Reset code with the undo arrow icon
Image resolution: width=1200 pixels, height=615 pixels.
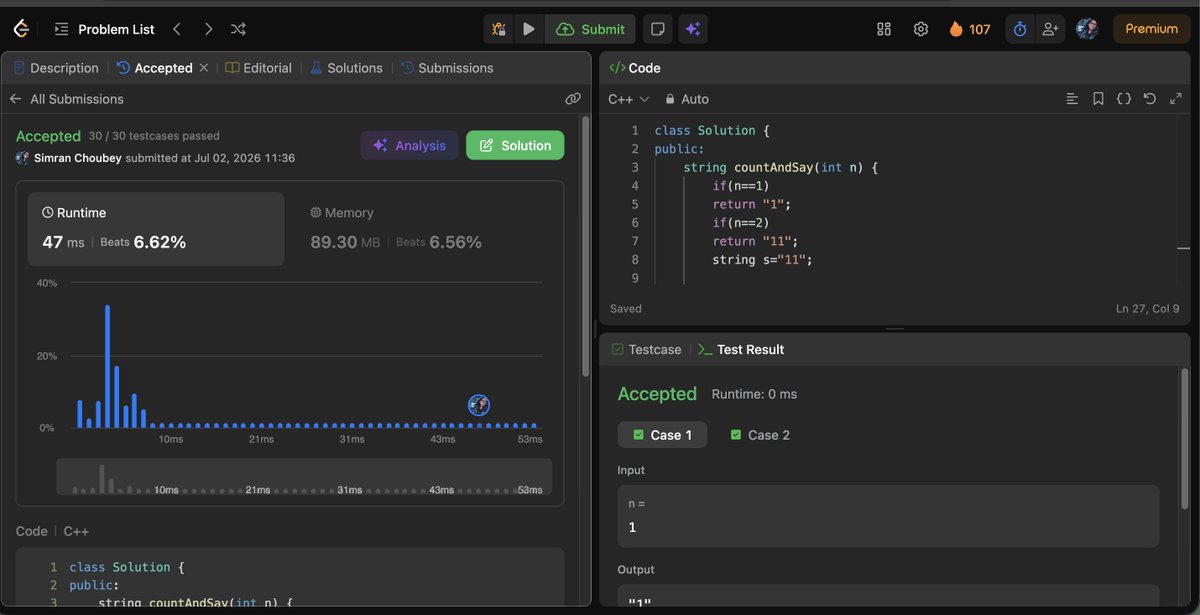(1150, 99)
